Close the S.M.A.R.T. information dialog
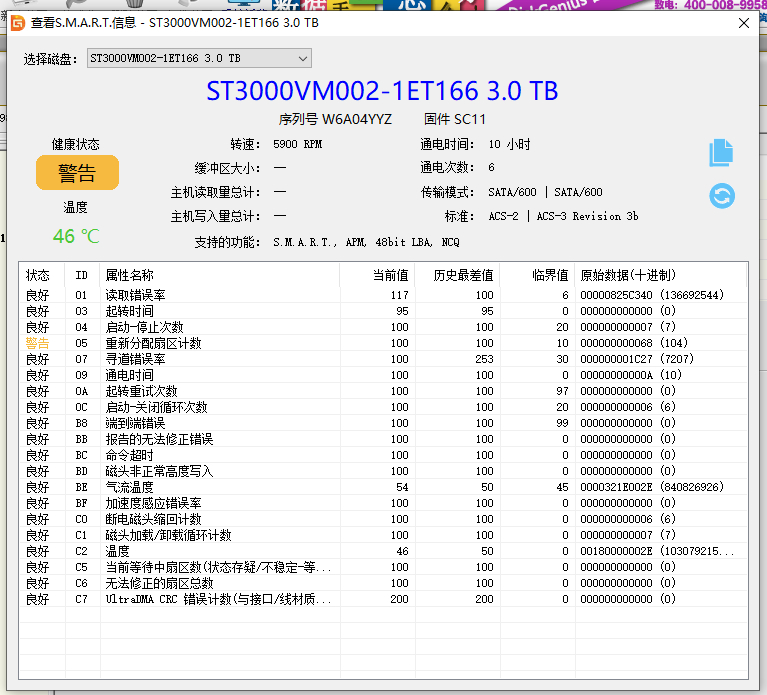Image resolution: width=767 pixels, height=695 pixels. (x=744, y=23)
